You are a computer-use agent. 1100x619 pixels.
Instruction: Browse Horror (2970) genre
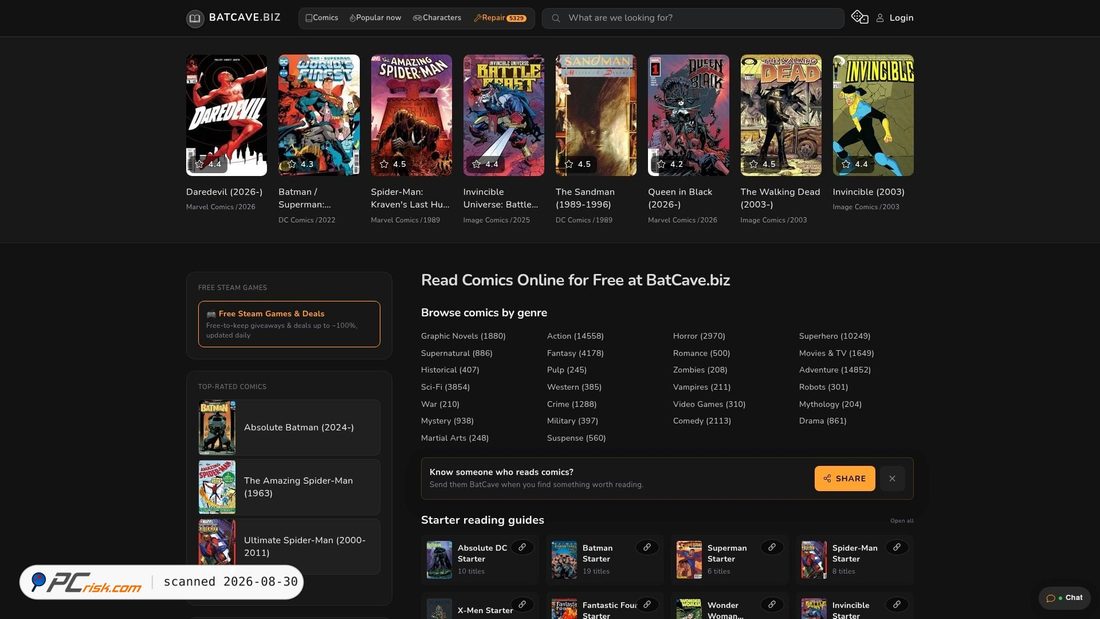click(699, 336)
